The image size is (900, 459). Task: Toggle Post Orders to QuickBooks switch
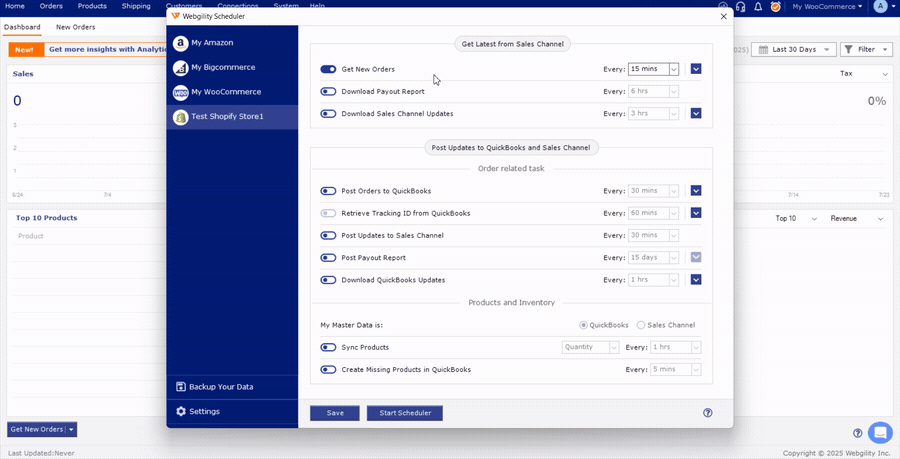328,190
